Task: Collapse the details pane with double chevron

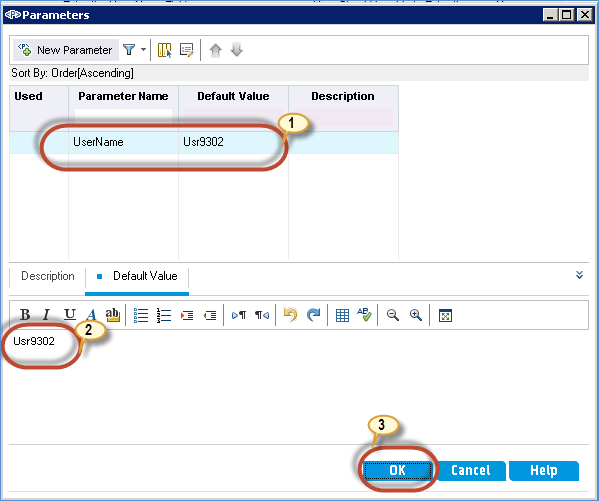Action: 579,275
